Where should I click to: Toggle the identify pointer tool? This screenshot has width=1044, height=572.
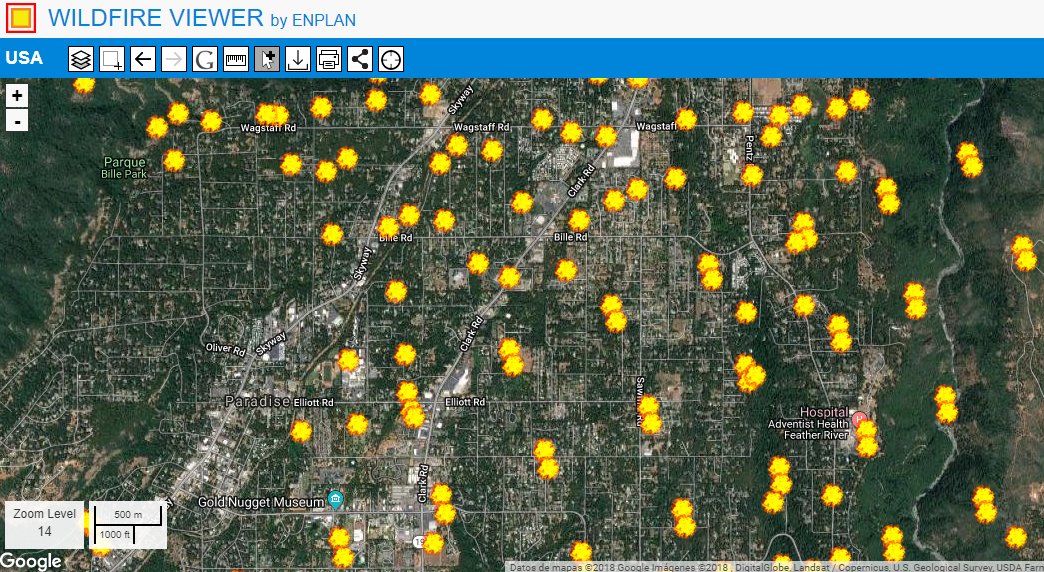coord(267,59)
